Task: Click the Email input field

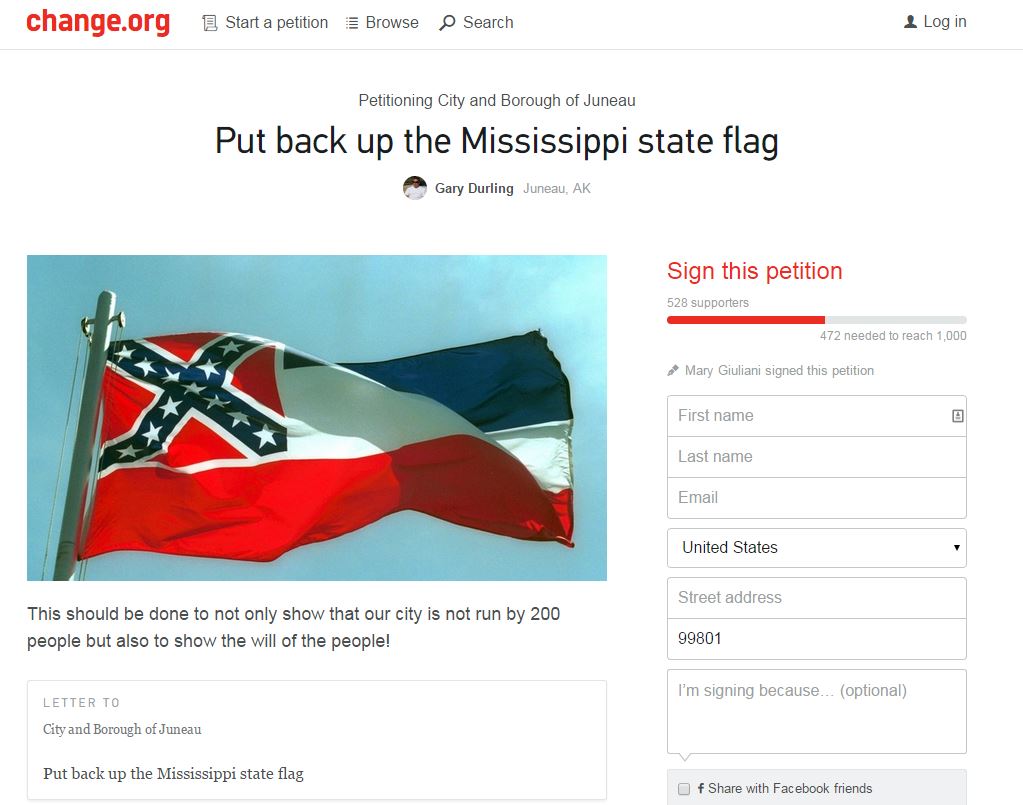Action: [x=817, y=498]
